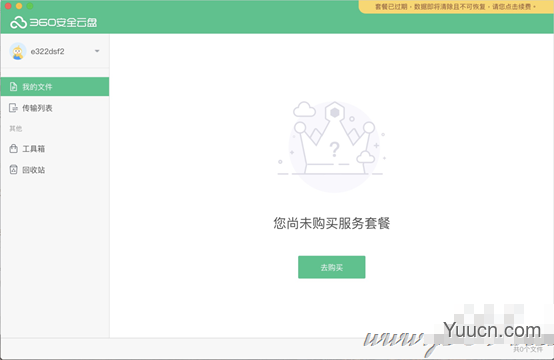The width and height of the screenshot is (554, 360).
Task: Click the user avatar for e322dsf2
Action: click(x=18, y=52)
